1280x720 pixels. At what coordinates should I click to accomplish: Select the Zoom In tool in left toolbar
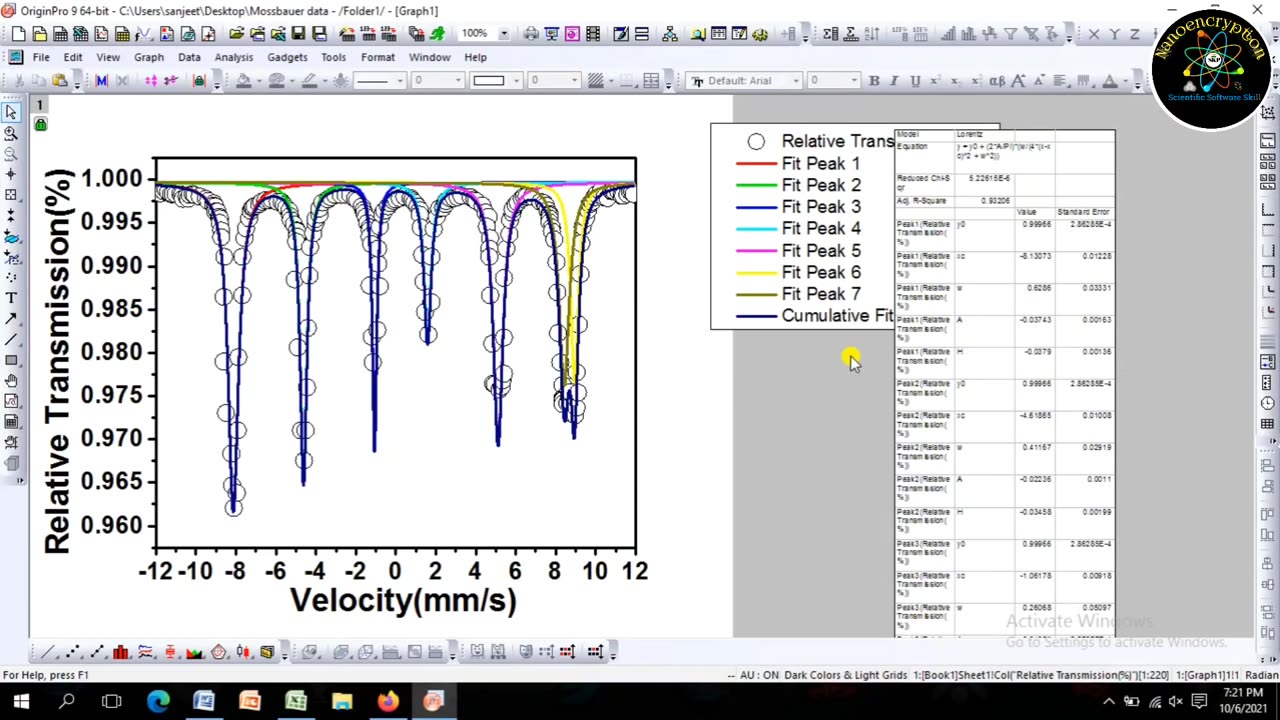pyautogui.click(x=11, y=133)
